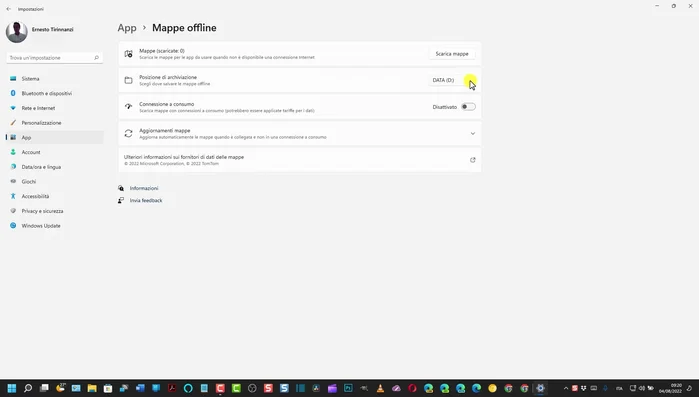
Task: Open the DATA (D:) storage location dropdown
Action: tap(452, 80)
